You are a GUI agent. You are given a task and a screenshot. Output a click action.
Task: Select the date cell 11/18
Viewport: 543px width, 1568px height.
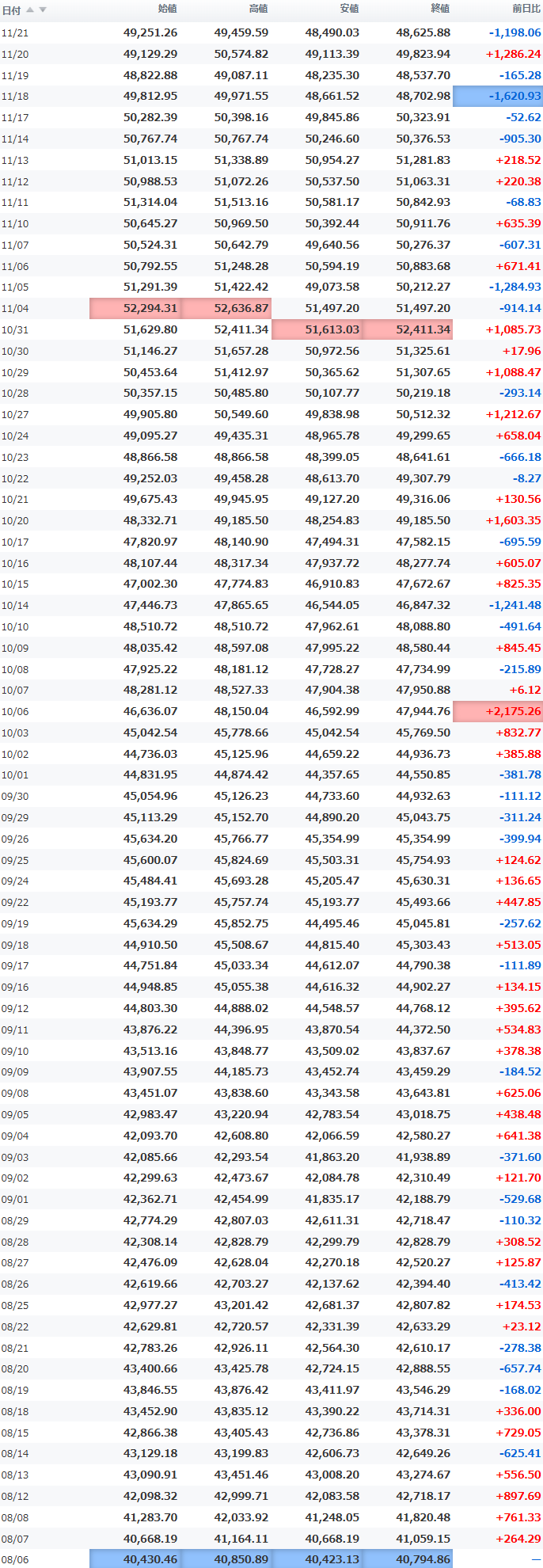click(x=15, y=96)
